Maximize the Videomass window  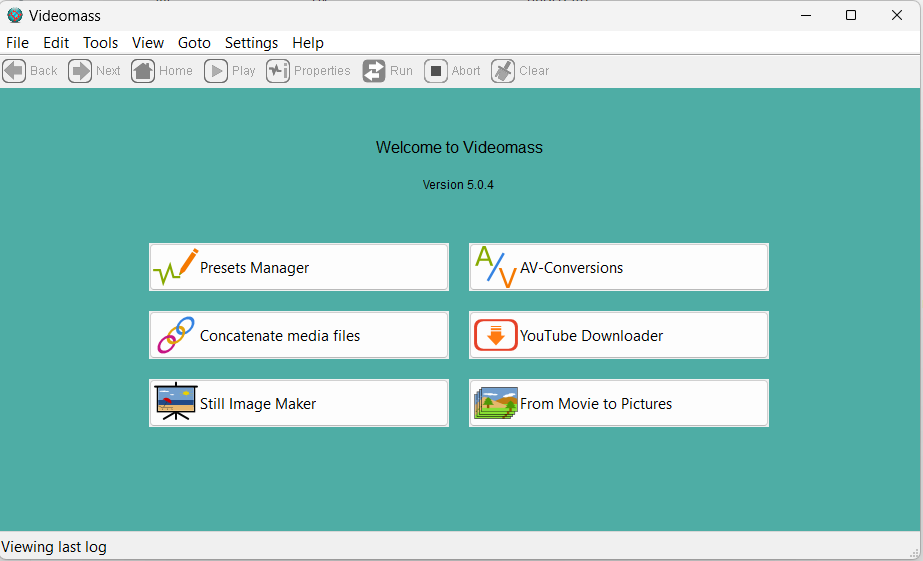[x=851, y=15]
